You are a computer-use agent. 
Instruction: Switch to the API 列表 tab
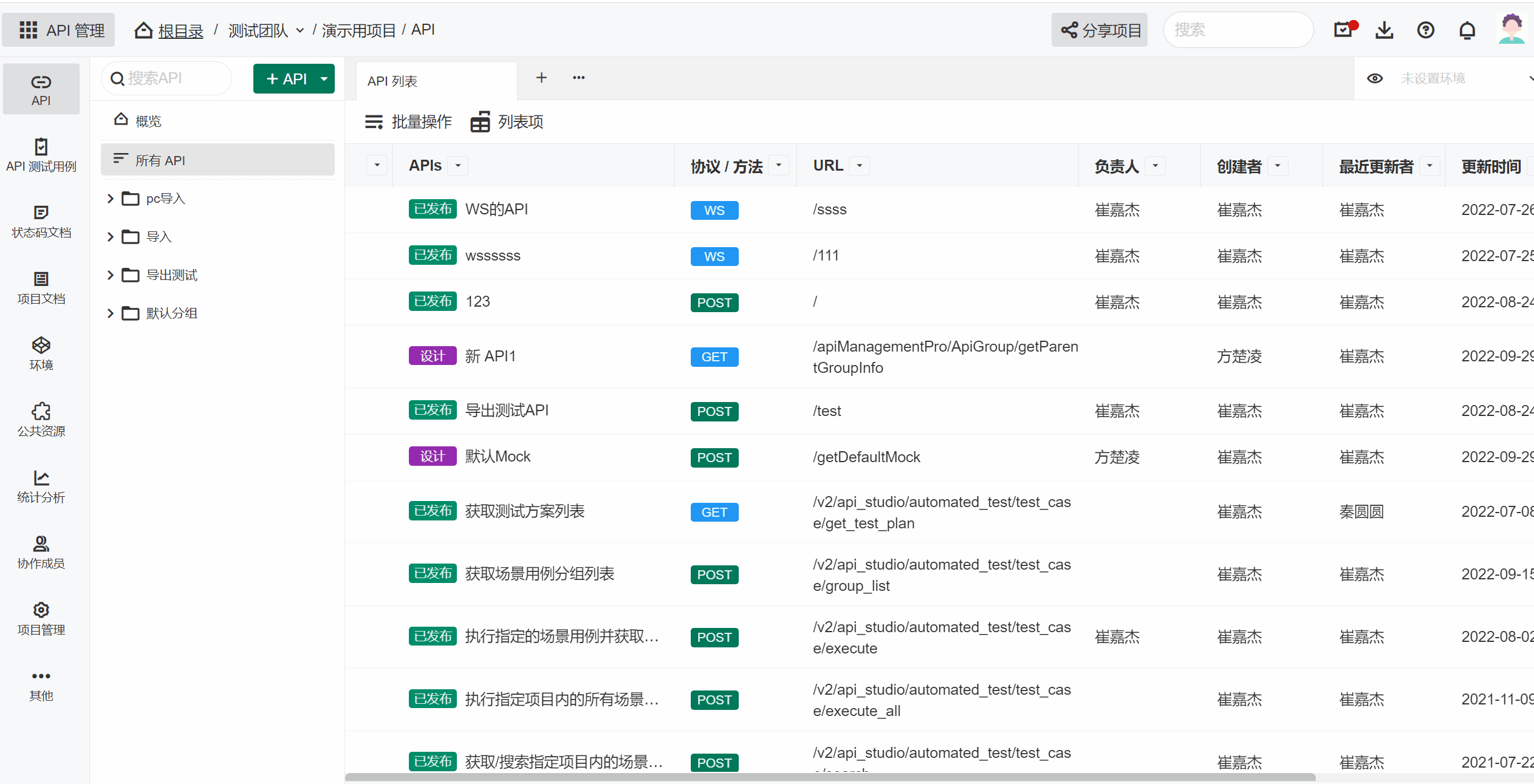(392, 80)
